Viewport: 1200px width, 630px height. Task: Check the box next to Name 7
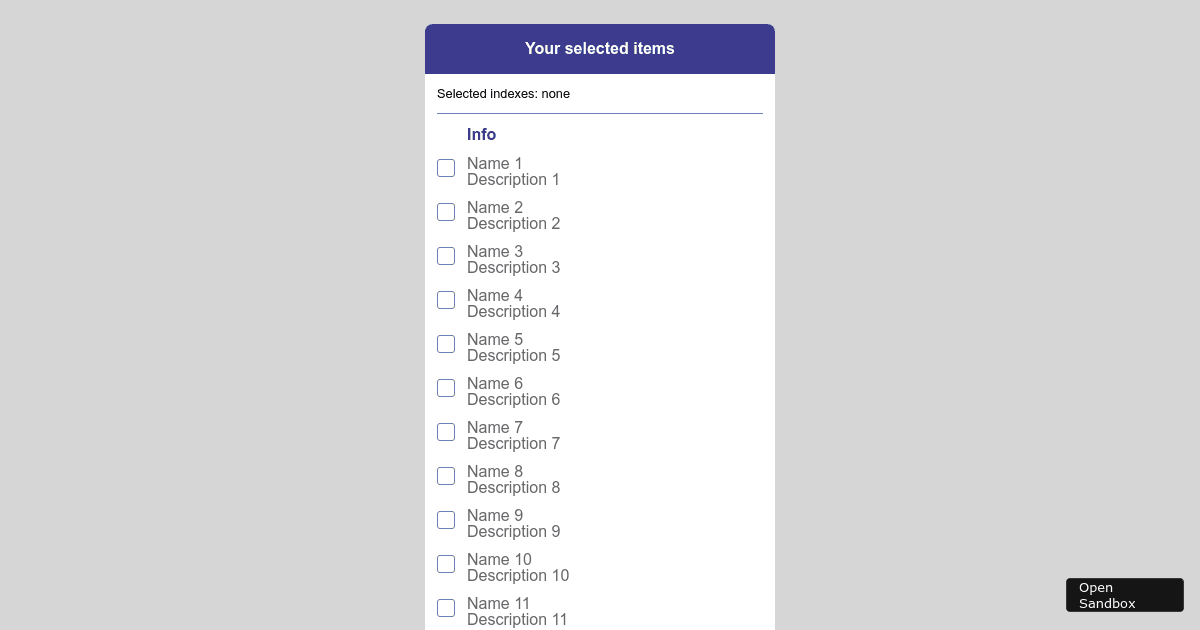[x=446, y=432]
